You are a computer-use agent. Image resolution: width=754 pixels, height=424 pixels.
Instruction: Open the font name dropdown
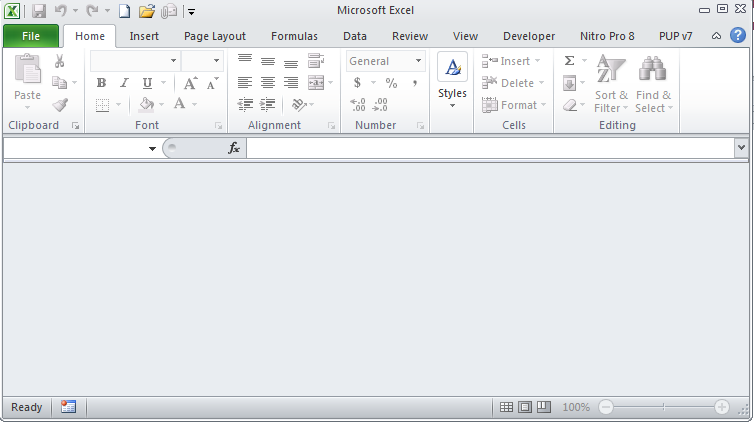tap(173, 61)
